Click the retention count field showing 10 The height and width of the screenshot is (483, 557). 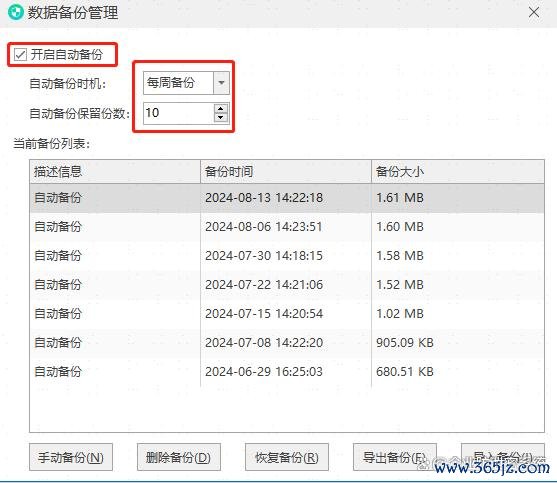click(178, 113)
